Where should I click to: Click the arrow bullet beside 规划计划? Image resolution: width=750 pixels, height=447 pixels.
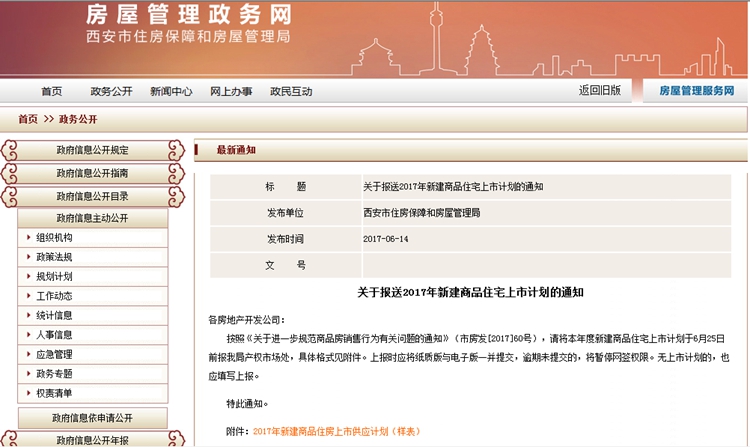(x=29, y=276)
